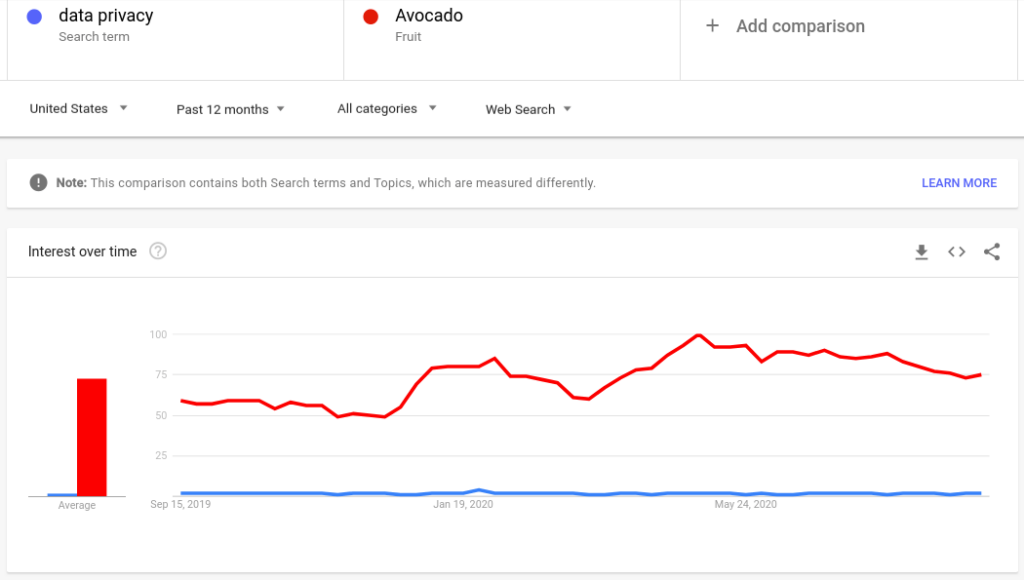Open the Web Search type dropdown
Image resolution: width=1024 pixels, height=580 pixels.
(x=528, y=109)
